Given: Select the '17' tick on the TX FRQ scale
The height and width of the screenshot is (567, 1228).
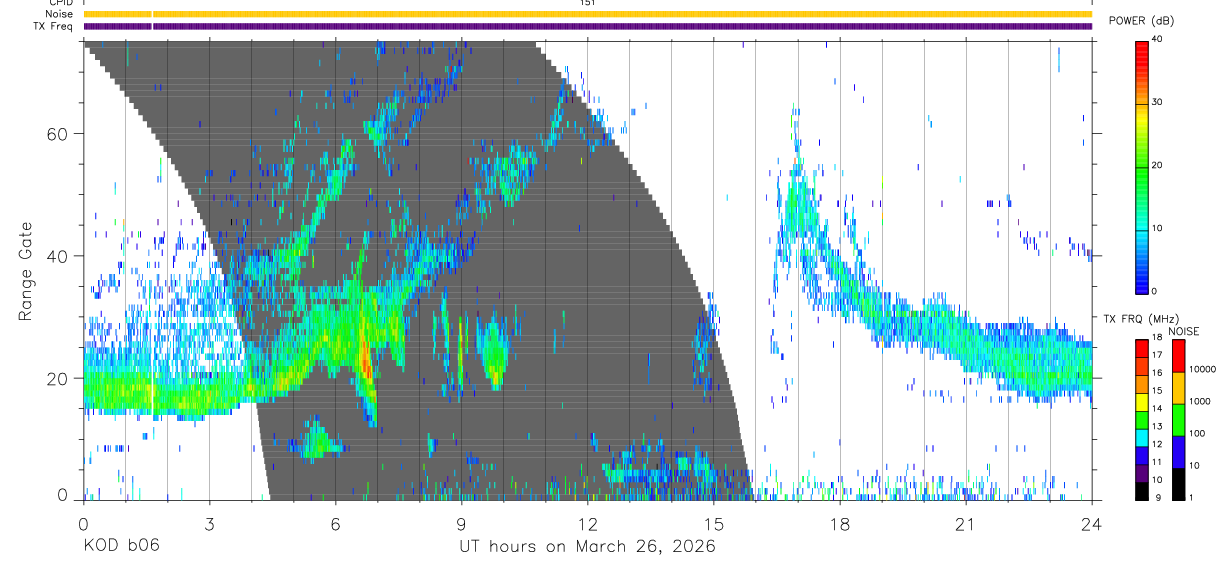Looking at the screenshot, I should coord(1158,355).
